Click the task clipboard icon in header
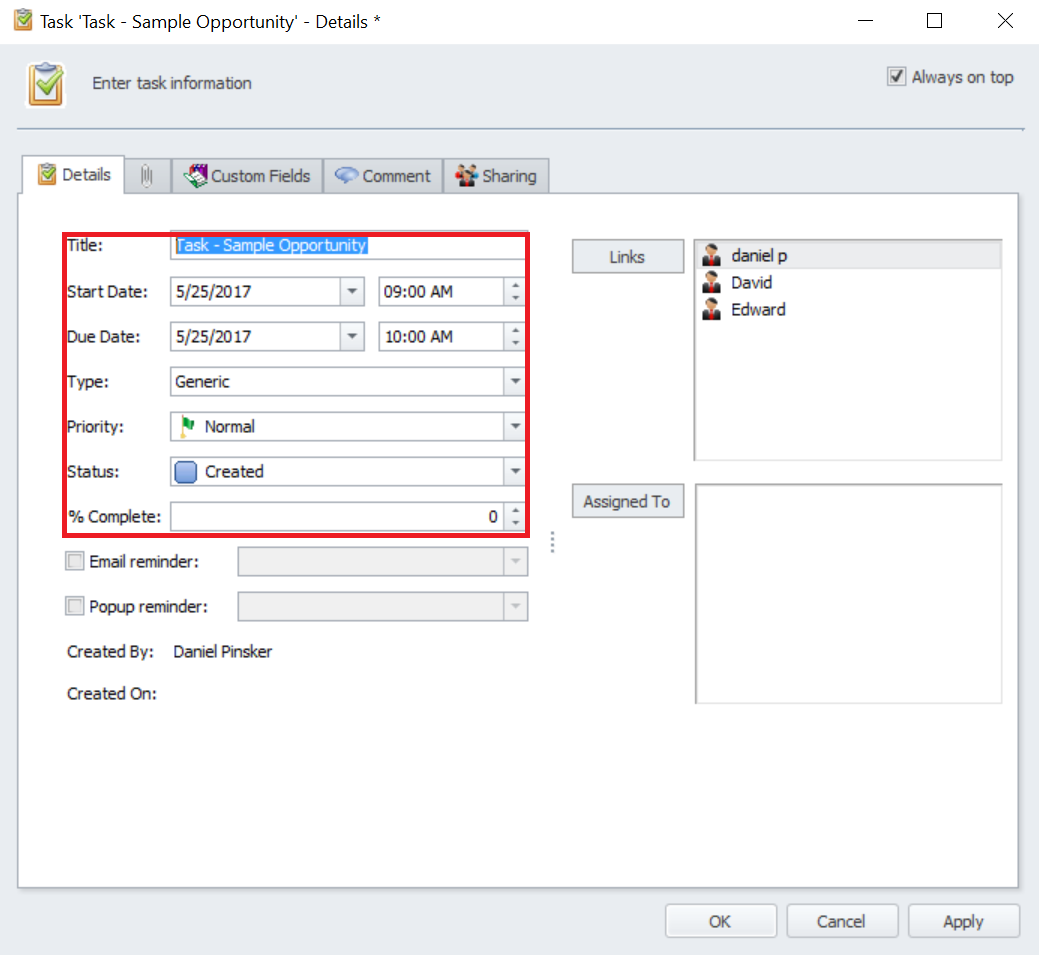 tap(45, 84)
